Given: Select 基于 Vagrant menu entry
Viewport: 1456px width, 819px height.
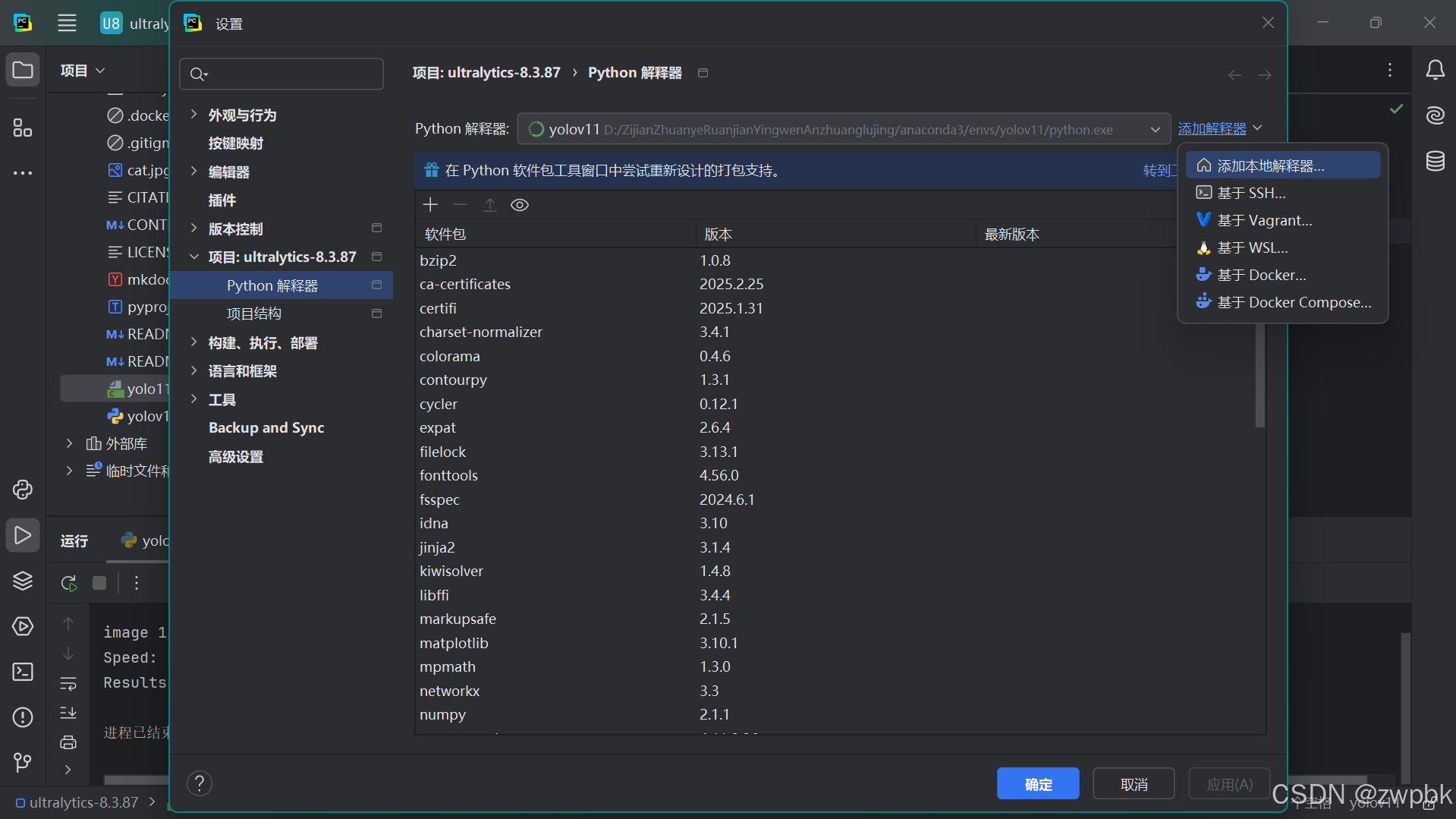Looking at the screenshot, I should pos(1282,220).
